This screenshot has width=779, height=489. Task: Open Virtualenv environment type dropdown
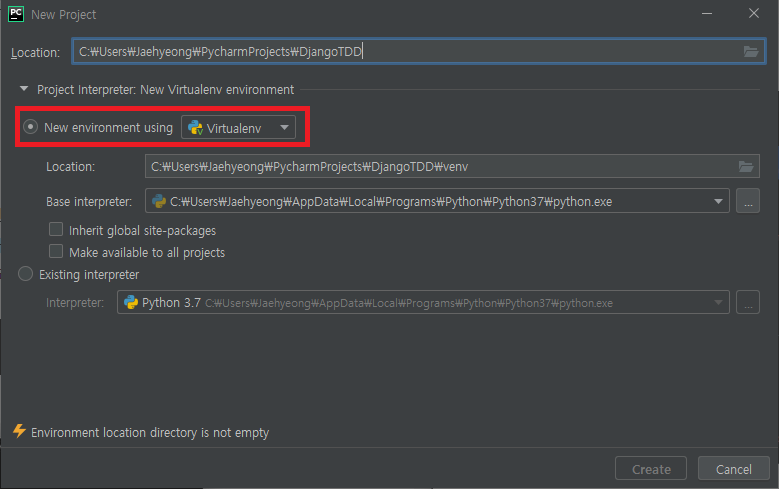coord(238,128)
